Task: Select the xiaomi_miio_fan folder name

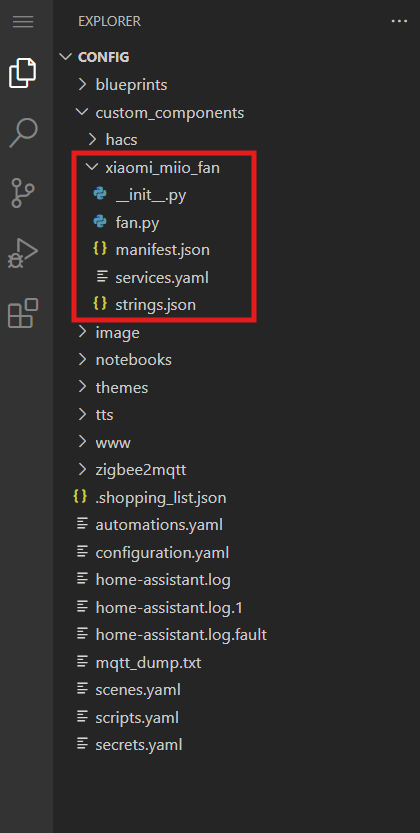Action: (162, 168)
